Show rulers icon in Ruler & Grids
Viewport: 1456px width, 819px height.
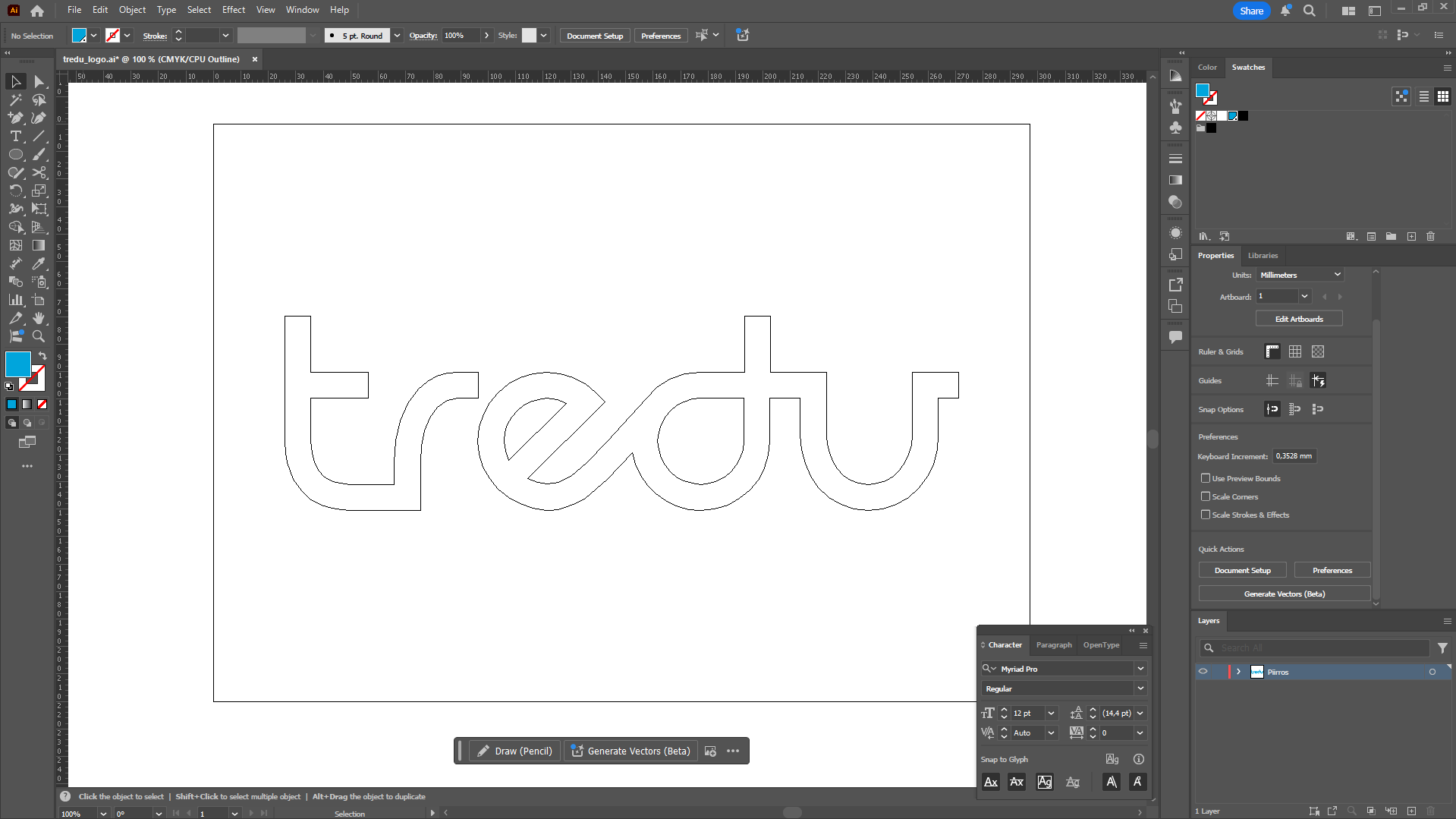(1272, 351)
